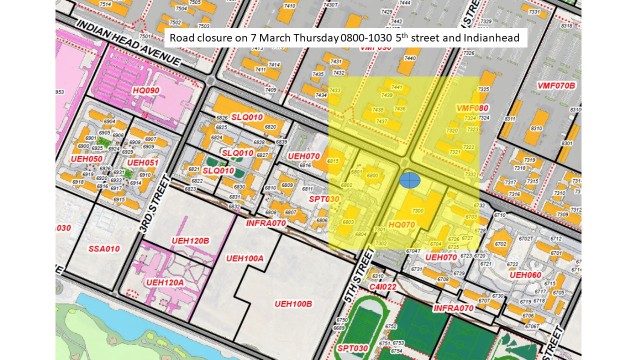Click the UEH050 zone label
Viewport: 640px width, 360px height.
pos(86,159)
